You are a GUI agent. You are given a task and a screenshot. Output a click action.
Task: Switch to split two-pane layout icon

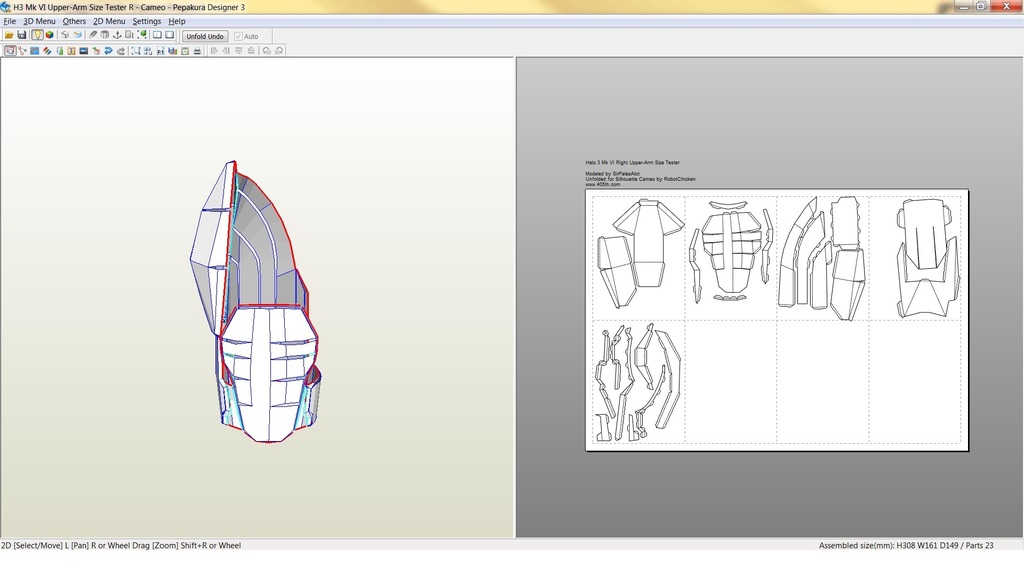157,35
